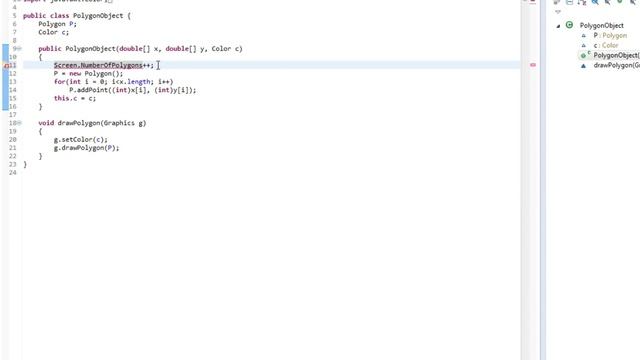Screen dimensions: 640x360
Task: Select the c : Color field in outline
Action: [606, 45]
